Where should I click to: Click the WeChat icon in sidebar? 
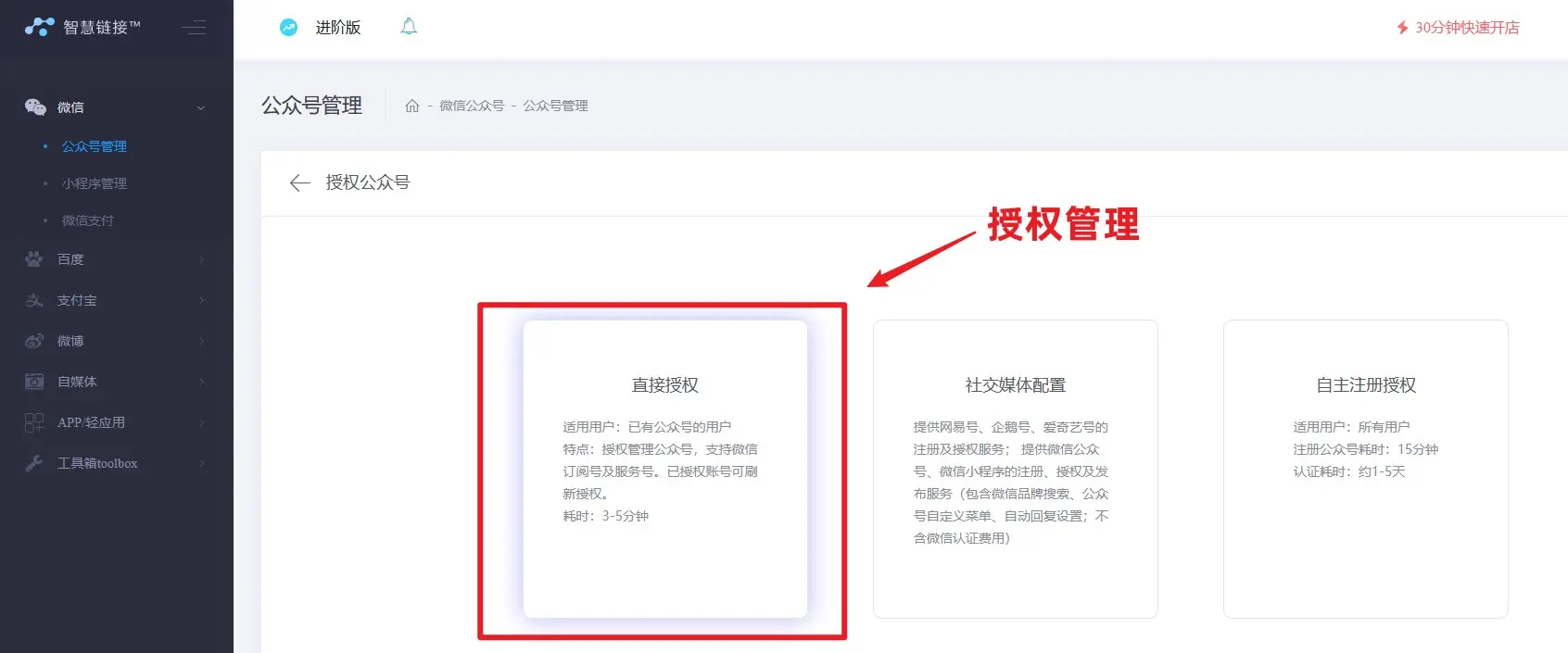(35, 107)
